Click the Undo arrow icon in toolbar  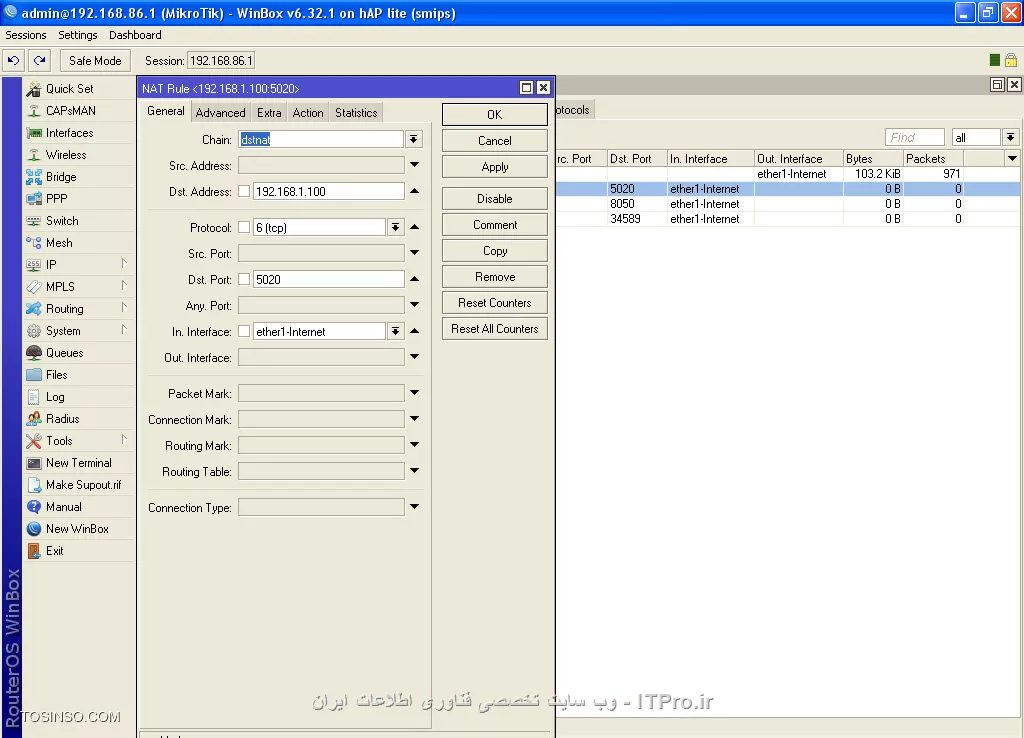point(14,61)
